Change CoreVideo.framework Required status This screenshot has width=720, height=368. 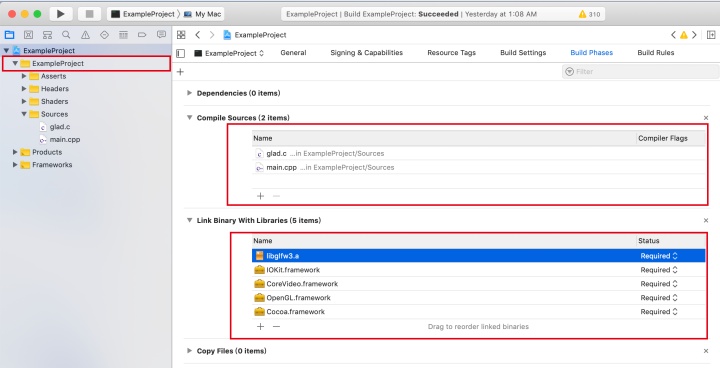tap(659, 283)
